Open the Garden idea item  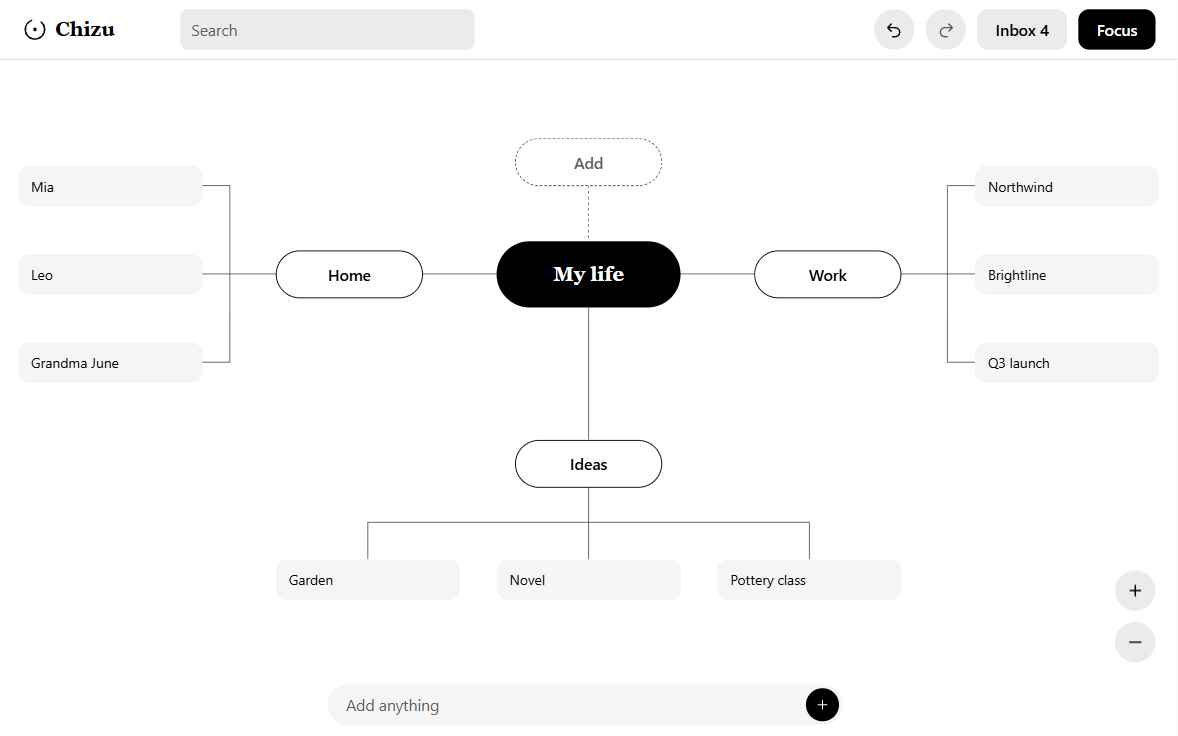point(367,580)
